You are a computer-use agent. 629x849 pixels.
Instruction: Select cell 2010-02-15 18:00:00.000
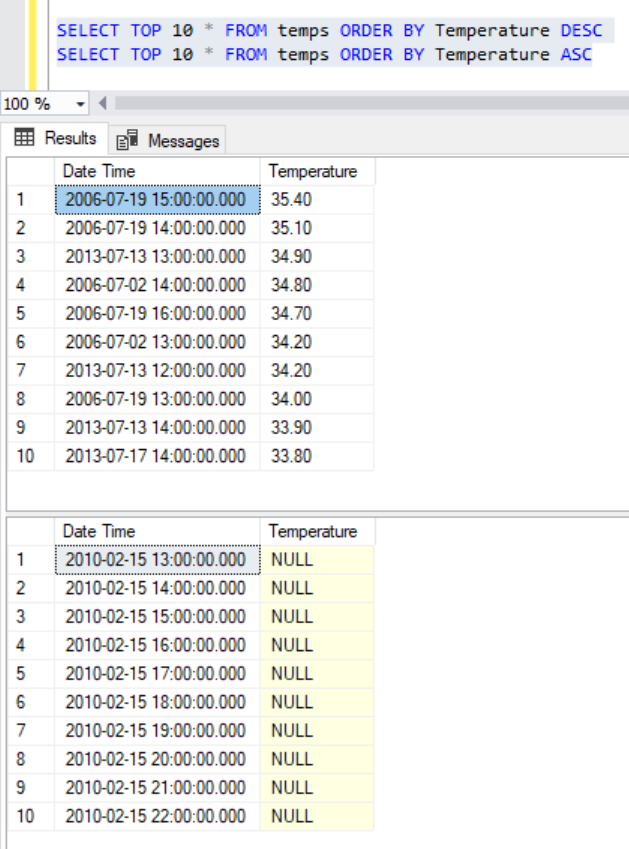[157, 702]
